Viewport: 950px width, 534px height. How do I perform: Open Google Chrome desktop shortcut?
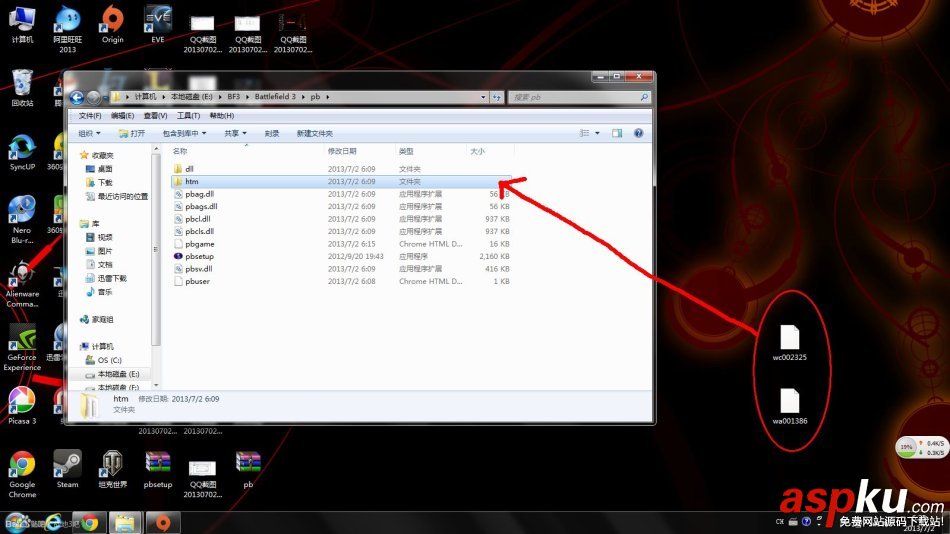(22, 475)
